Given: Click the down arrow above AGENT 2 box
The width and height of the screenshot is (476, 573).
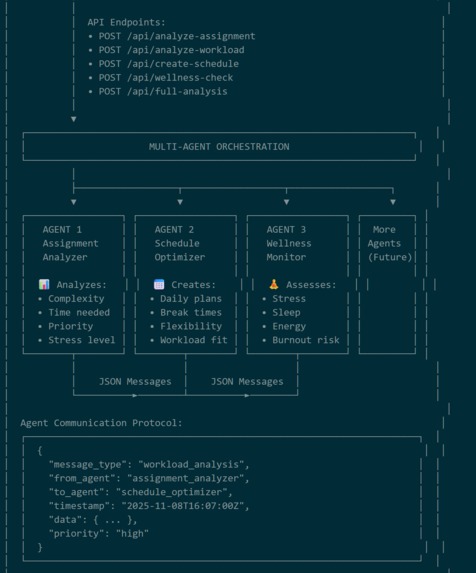Looking at the screenshot, I should (180, 202).
